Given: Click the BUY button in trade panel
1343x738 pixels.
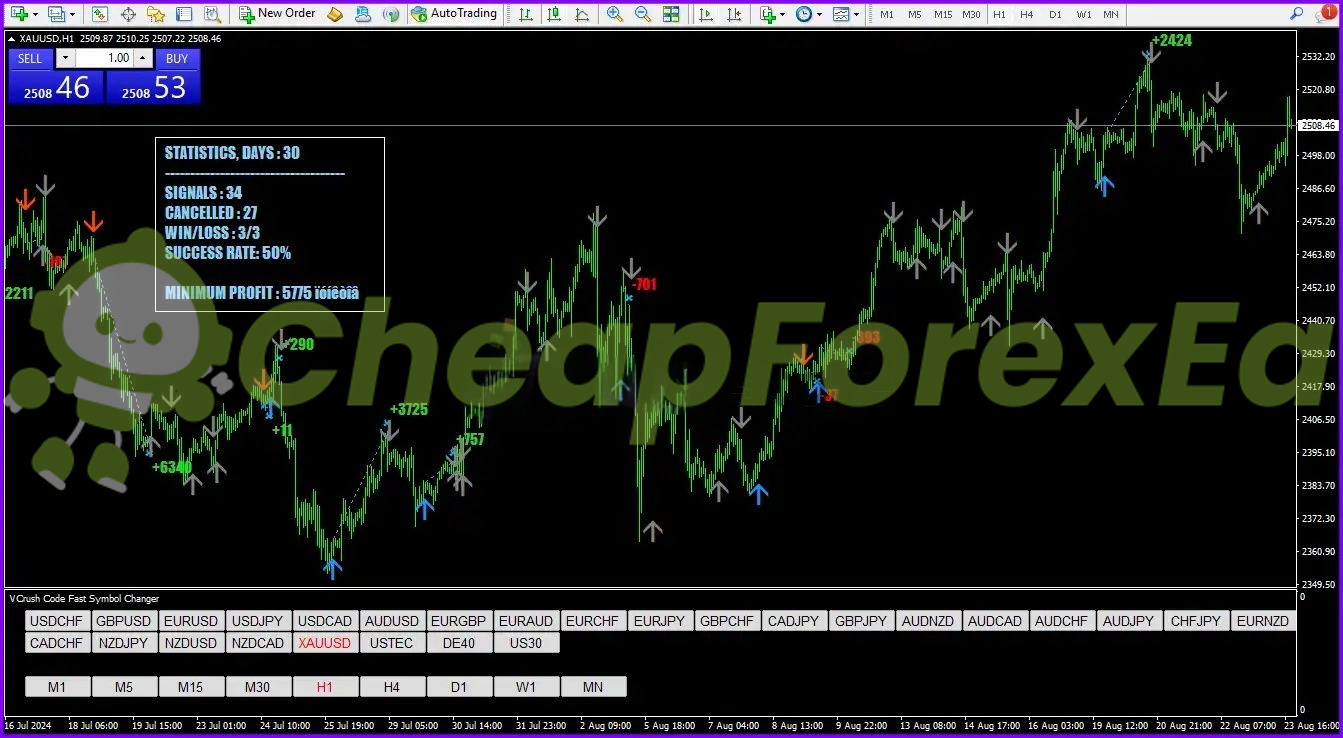Looking at the screenshot, I should pos(177,58).
